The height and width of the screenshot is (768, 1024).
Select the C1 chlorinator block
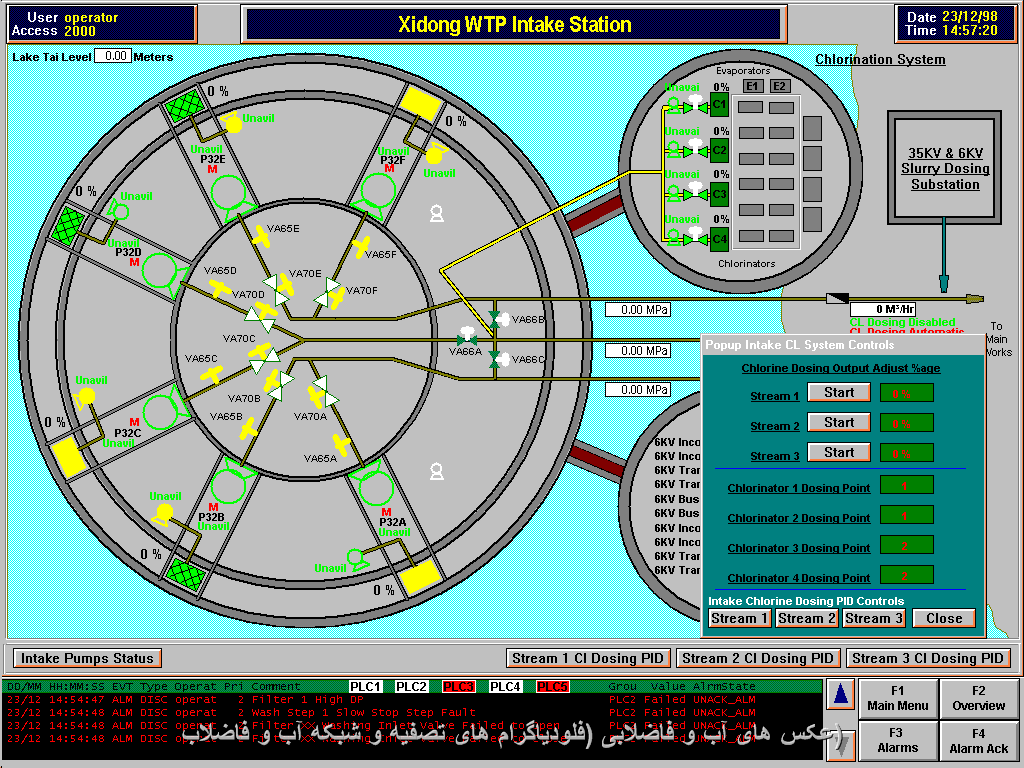(x=719, y=104)
